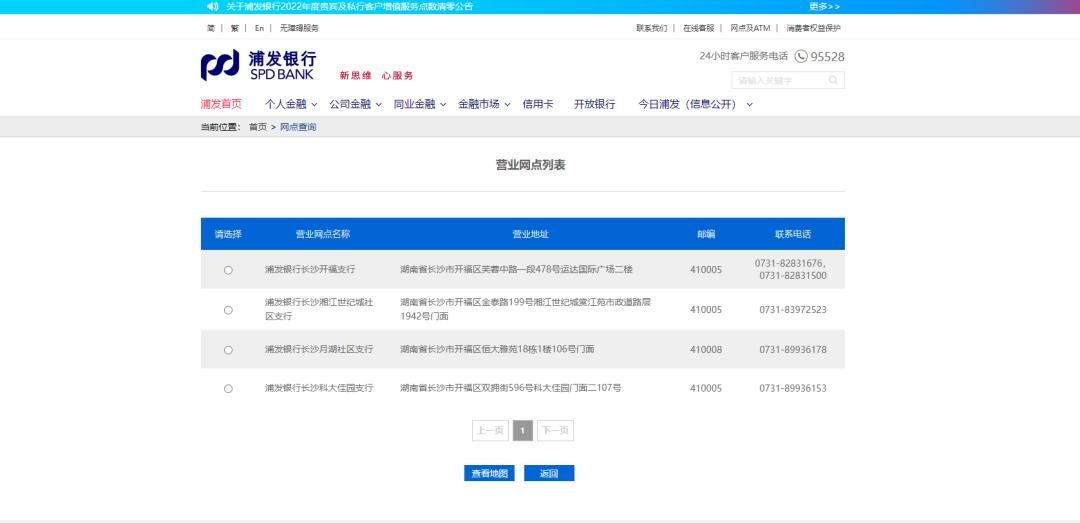This screenshot has width=1080, height=523.
Task: Select radio for 长沙月湖社区支行
Action: point(228,350)
